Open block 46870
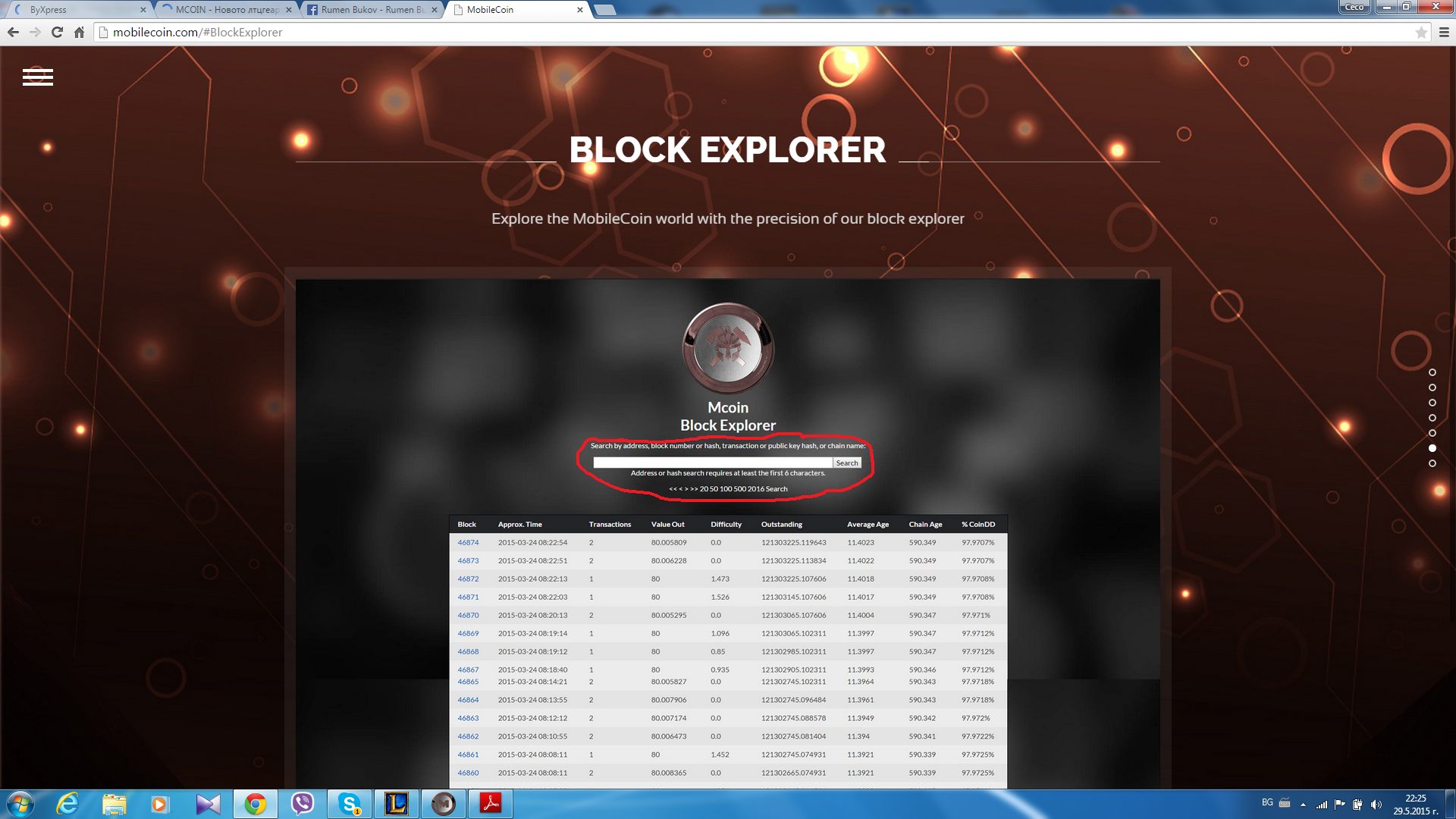Viewport: 1456px width, 819px height. pos(468,615)
